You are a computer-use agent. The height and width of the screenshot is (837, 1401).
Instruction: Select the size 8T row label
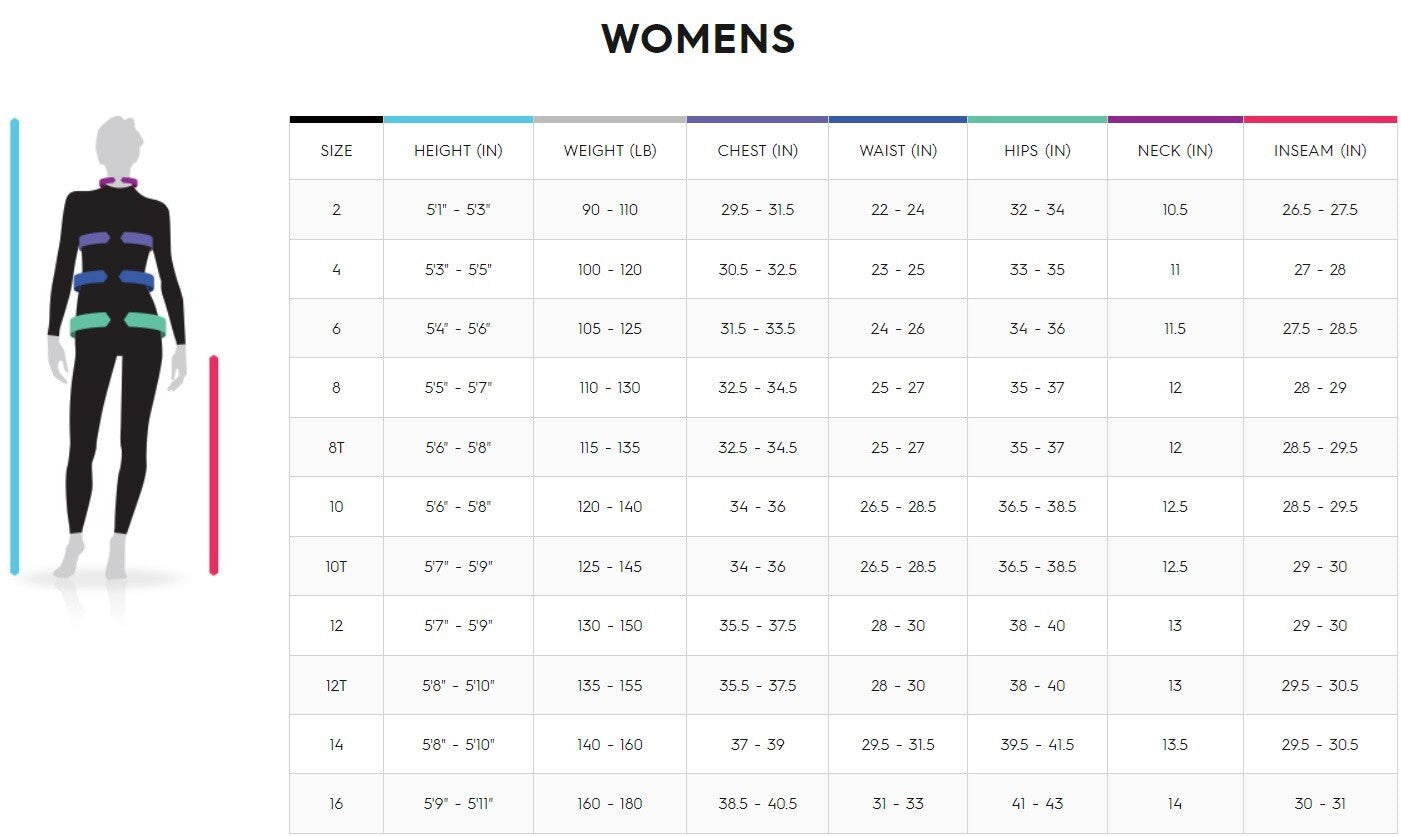(x=336, y=448)
